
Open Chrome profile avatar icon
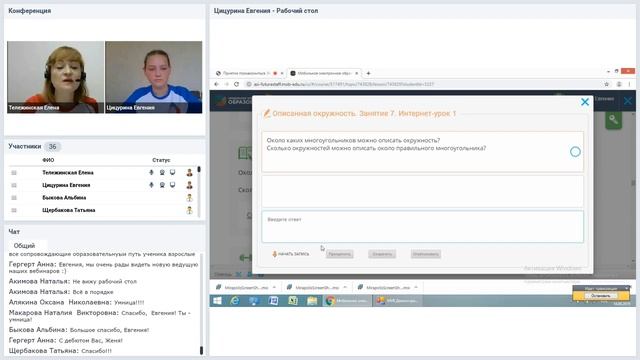pos(619,84)
